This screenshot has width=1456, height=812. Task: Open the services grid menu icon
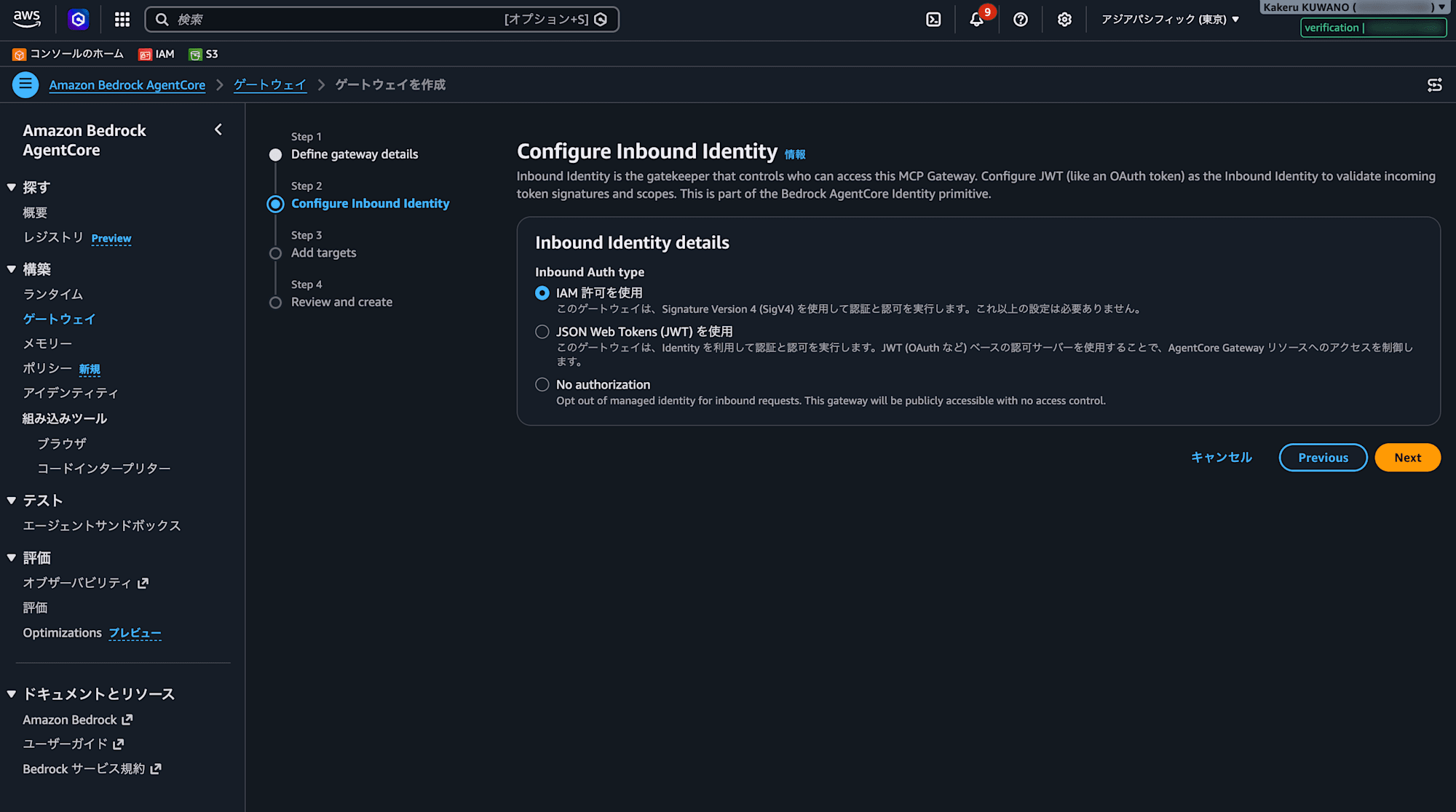[122, 20]
